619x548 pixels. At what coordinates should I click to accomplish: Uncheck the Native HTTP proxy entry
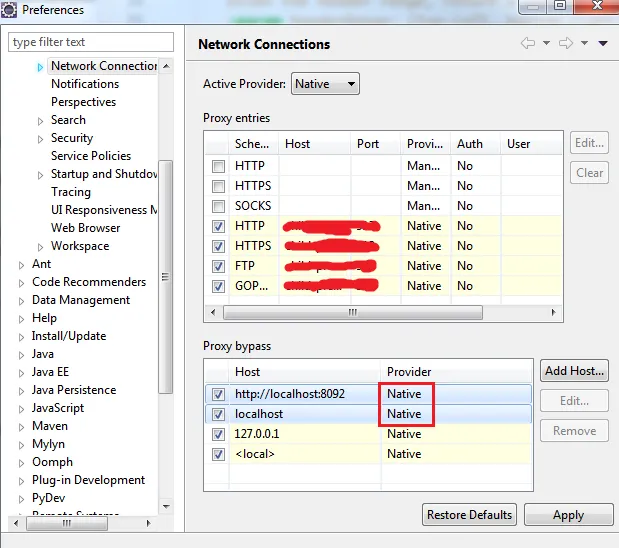pyautogui.click(x=218, y=226)
